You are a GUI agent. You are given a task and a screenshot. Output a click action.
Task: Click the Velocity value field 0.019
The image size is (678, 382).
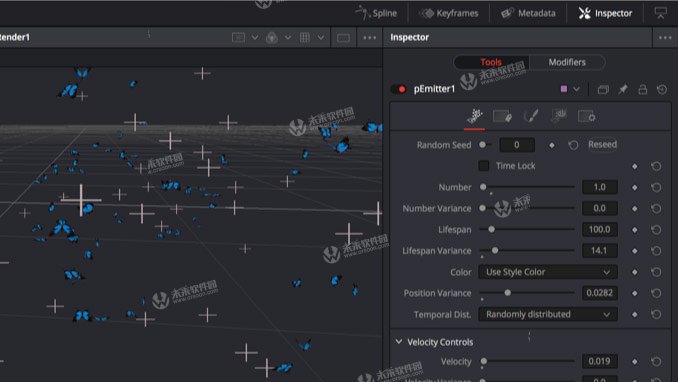pos(600,361)
